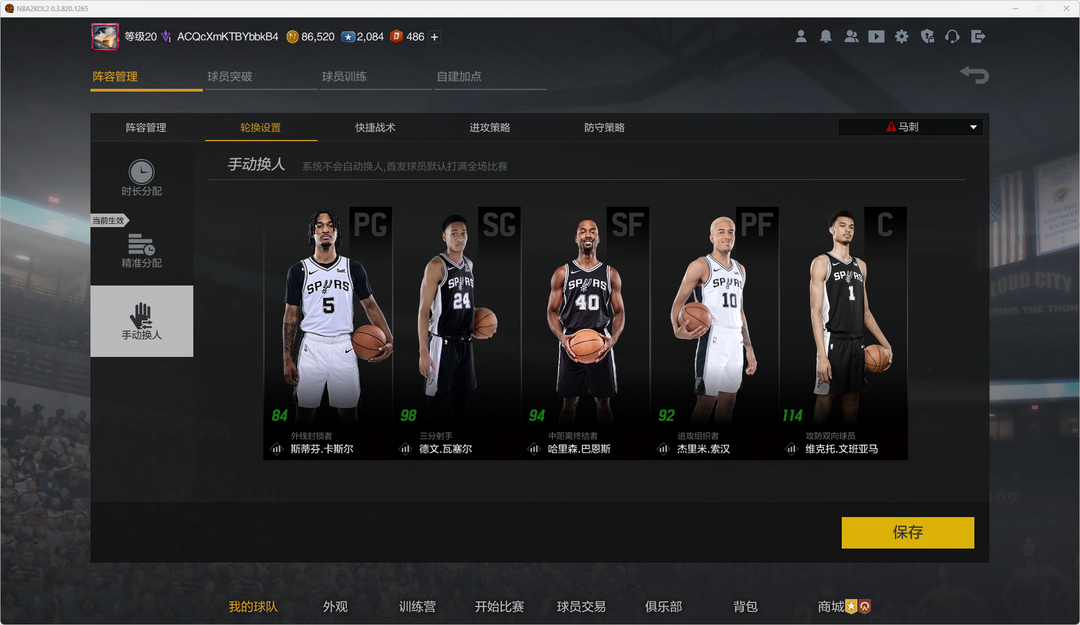Open 训练营 in bottom navigation
Image resolution: width=1080 pixels, height=625 pixels.
point(417,606)
